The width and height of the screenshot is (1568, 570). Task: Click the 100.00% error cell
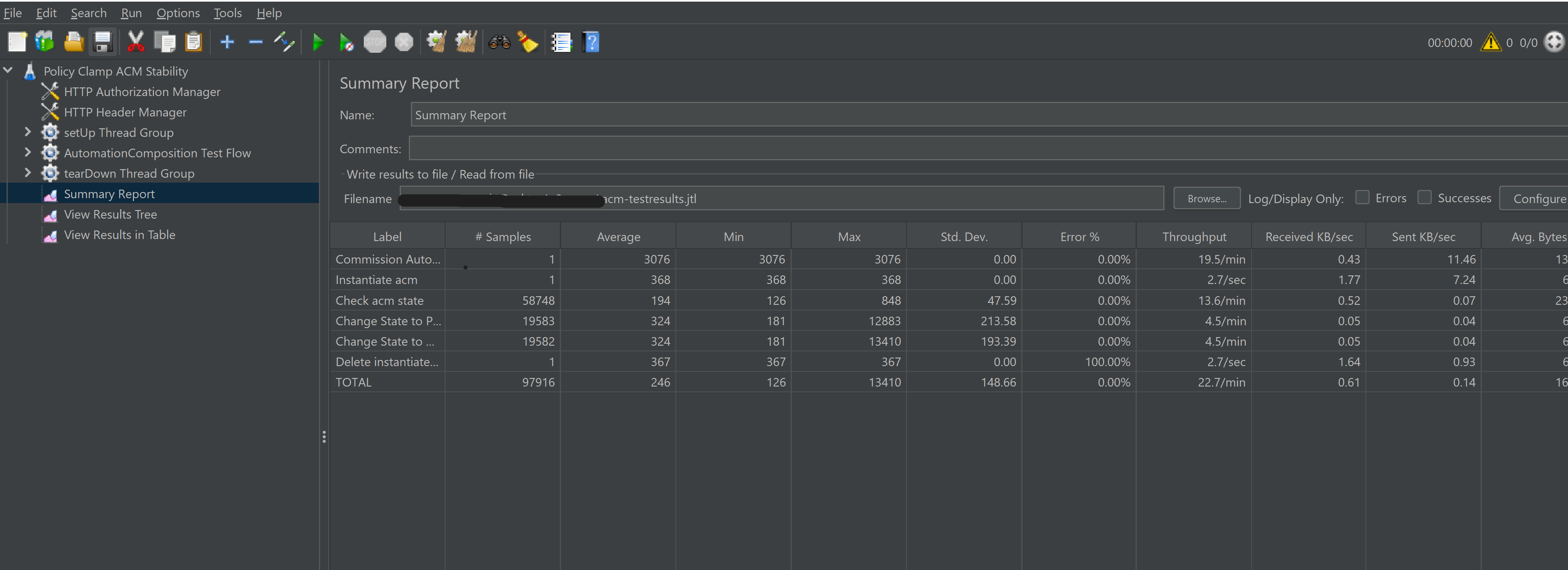tap(1079, 362)
